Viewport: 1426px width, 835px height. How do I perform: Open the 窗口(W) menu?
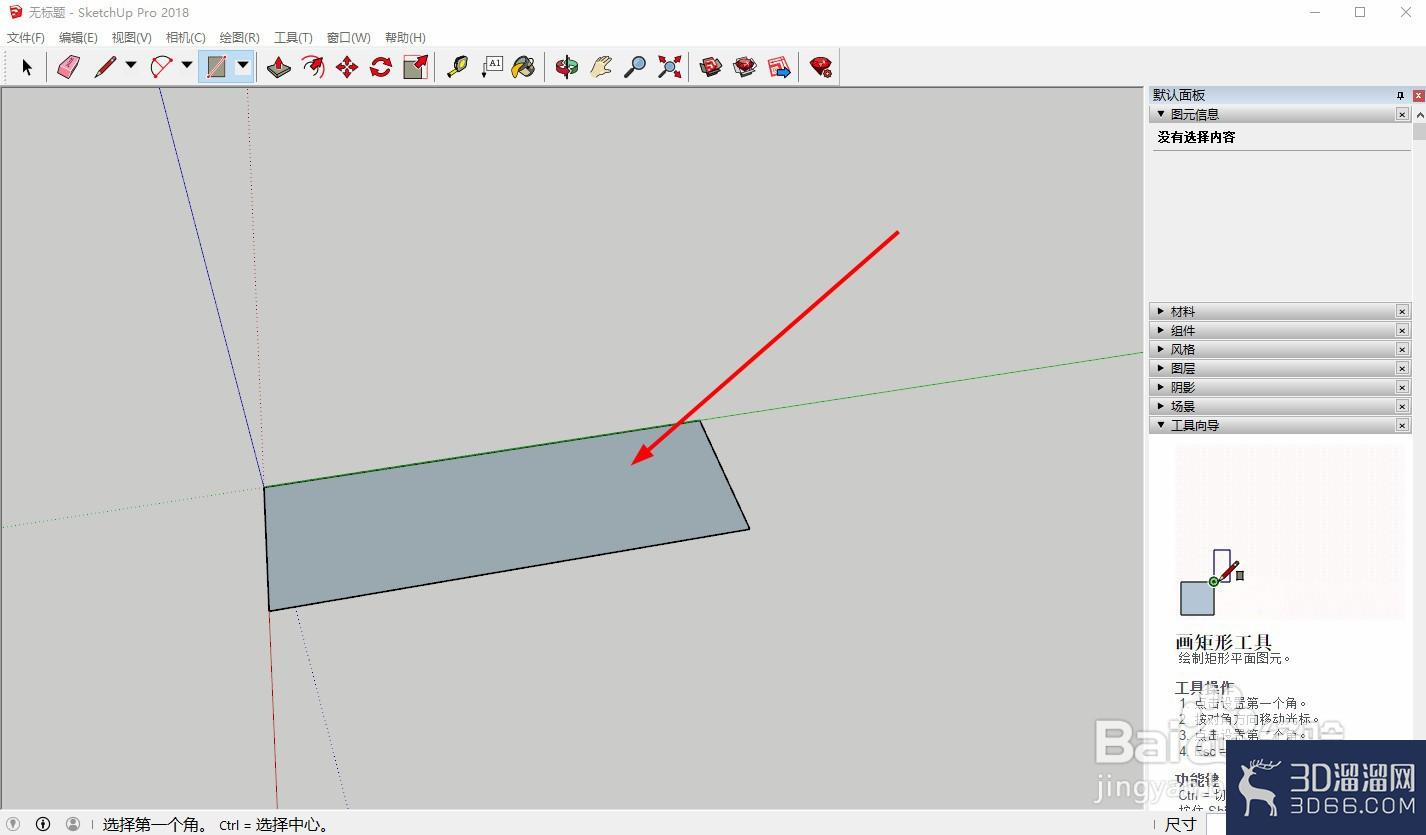[349, 37]
